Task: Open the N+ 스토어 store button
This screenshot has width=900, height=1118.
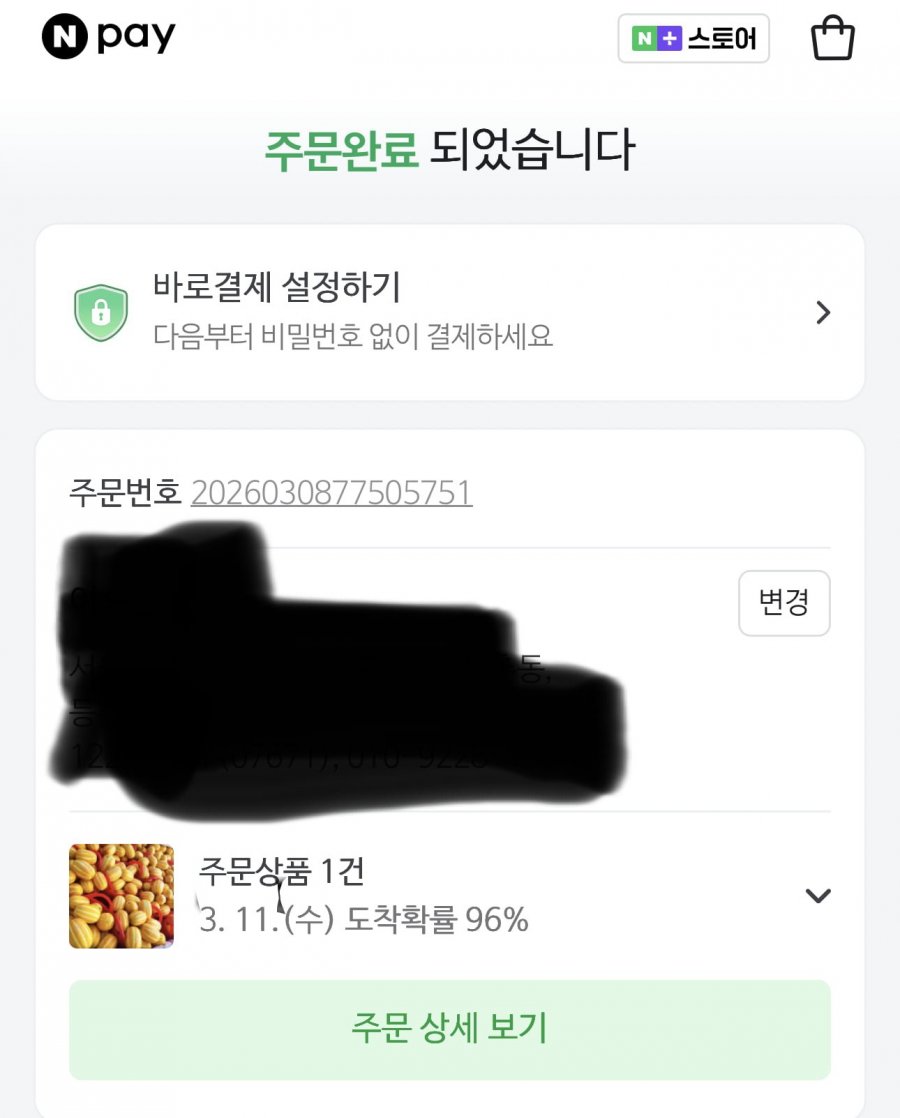Action: [x=693, y=40]
